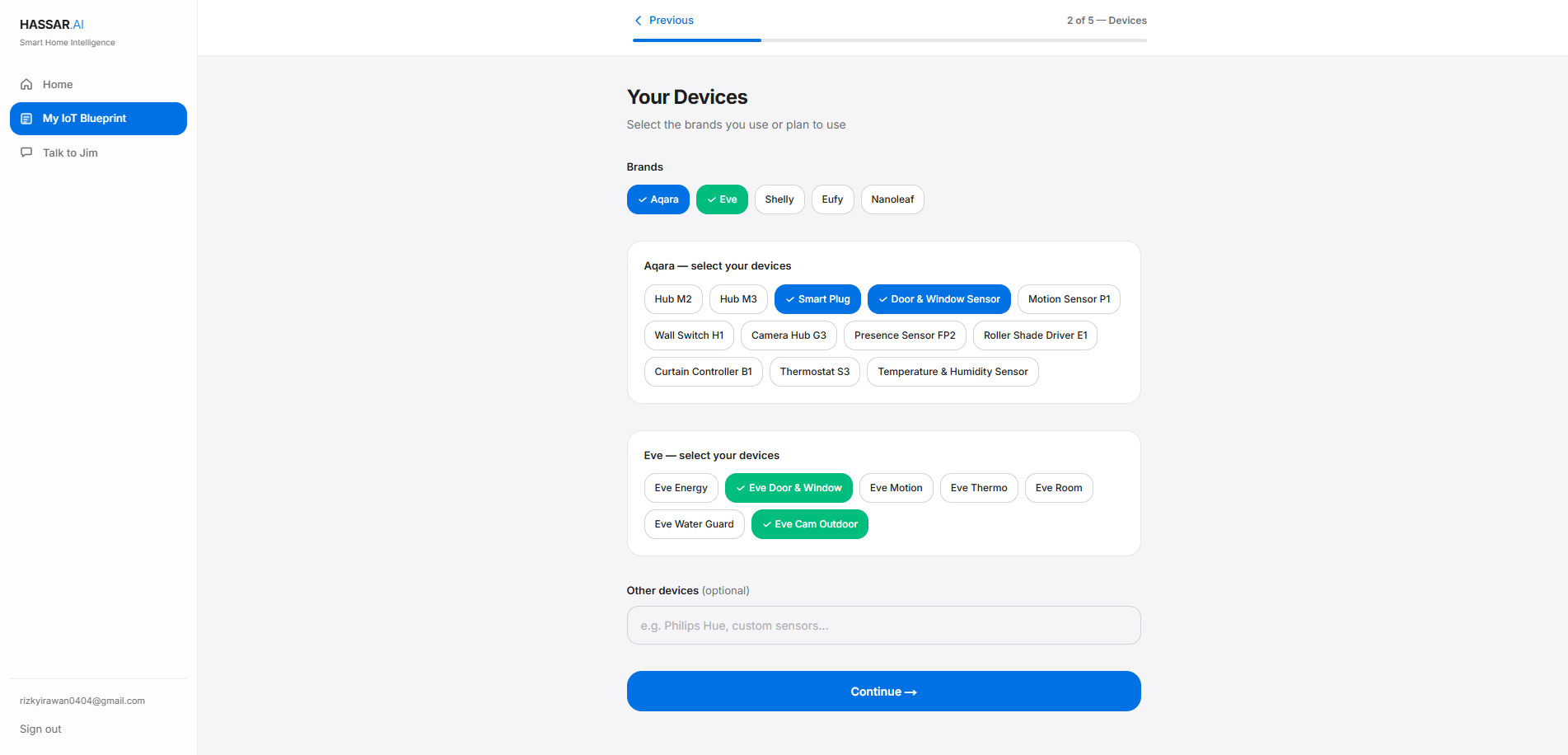This screenshot has height=755, width=1568.
Task: Deselect the Door & Window Sensor chip
Action: tap(938, 299)
